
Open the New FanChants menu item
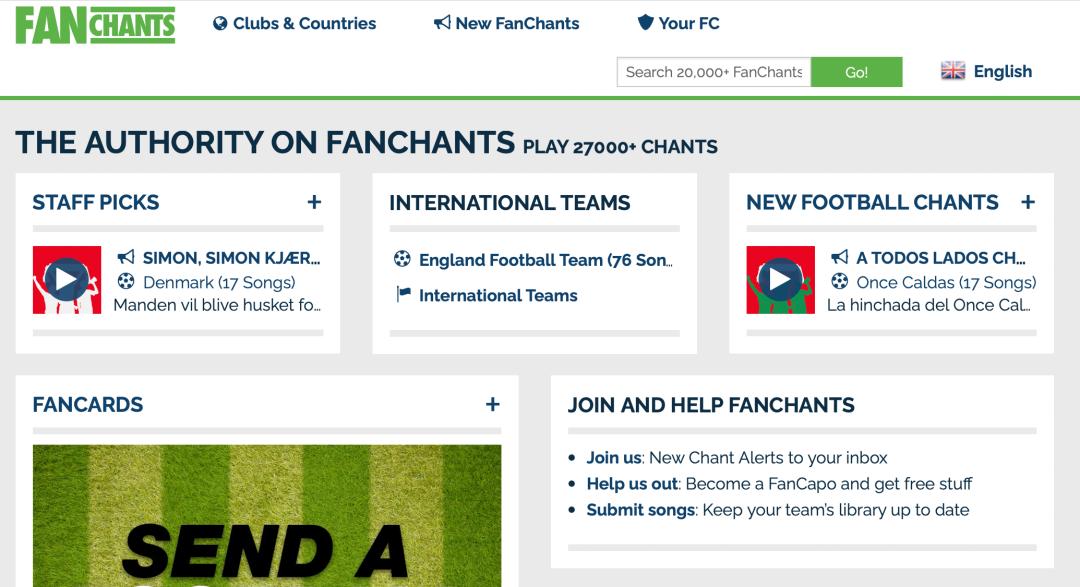click(507, 23)
